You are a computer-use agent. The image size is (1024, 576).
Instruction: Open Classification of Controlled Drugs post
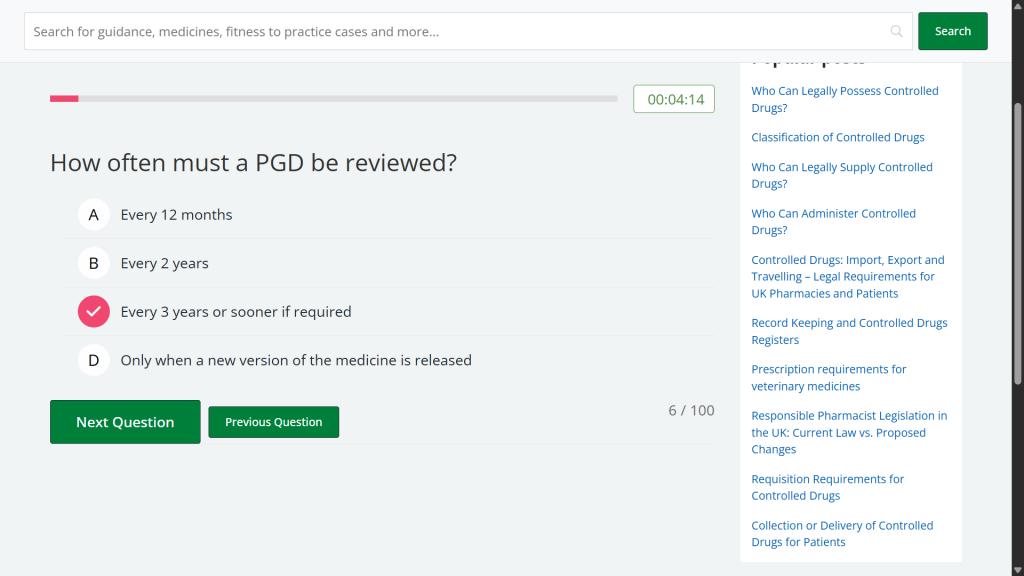[837, 137]
